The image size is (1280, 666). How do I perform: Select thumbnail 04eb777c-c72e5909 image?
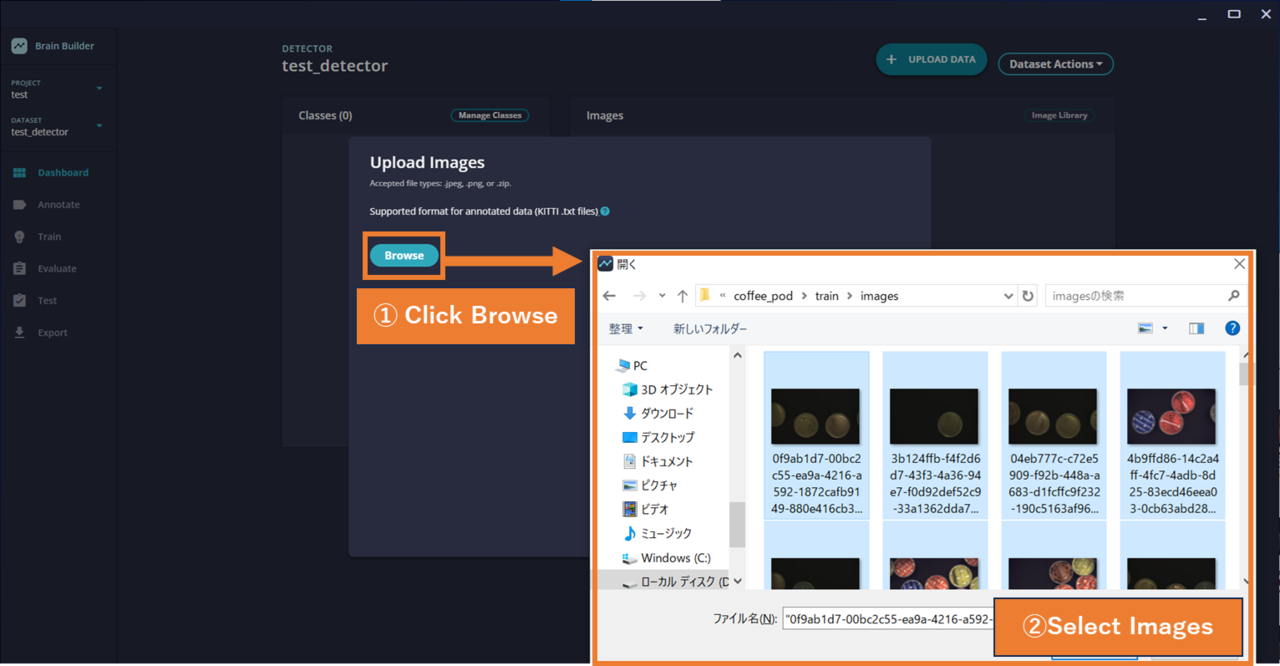pos(1054,435)
